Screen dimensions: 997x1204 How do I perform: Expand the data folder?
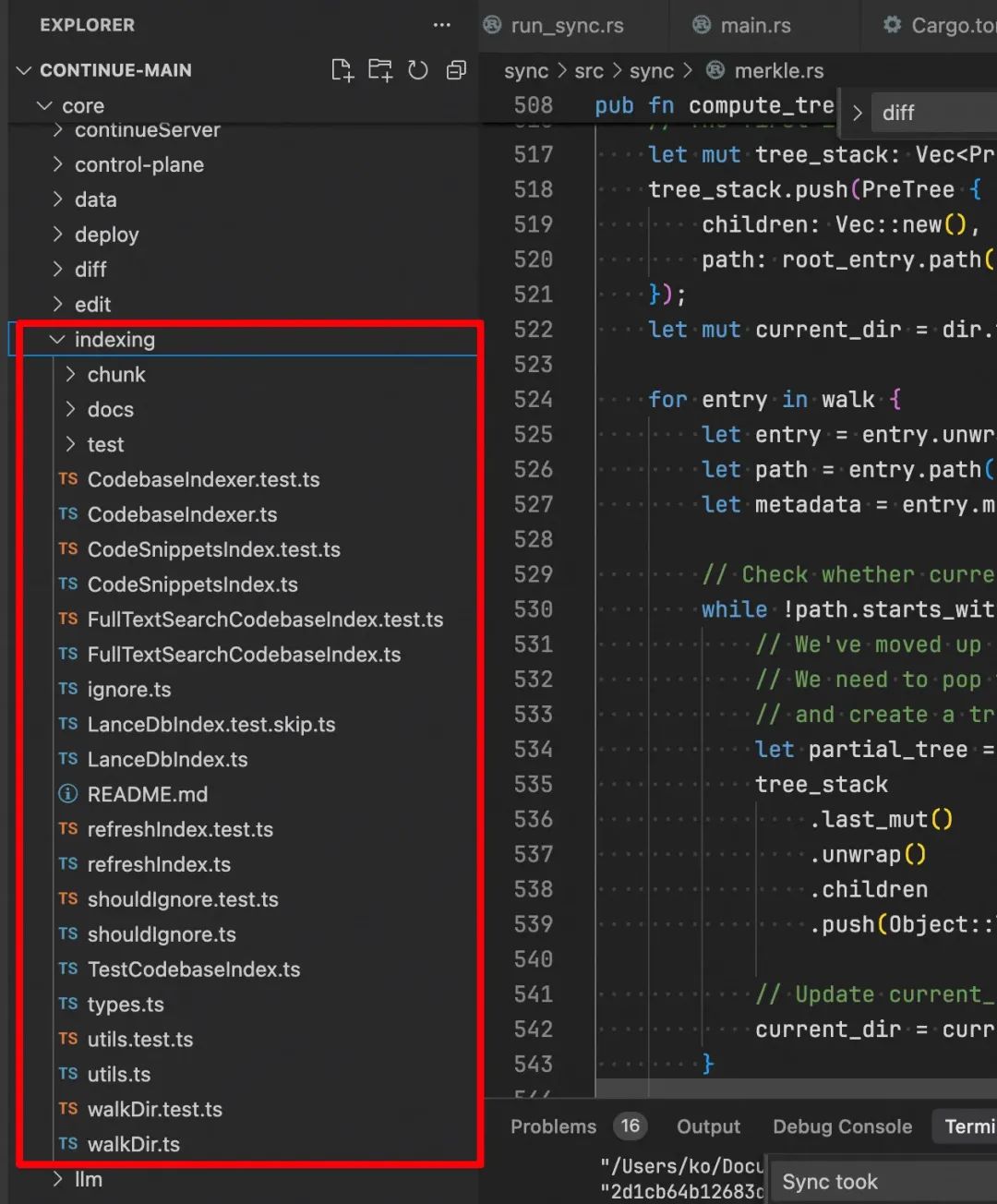pyautogui.click(x=57, y=199)
